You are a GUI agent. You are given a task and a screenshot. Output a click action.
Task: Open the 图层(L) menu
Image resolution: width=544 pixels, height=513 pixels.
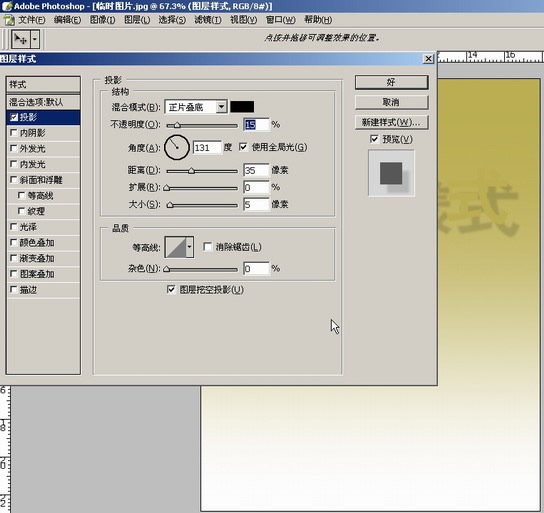137,20
